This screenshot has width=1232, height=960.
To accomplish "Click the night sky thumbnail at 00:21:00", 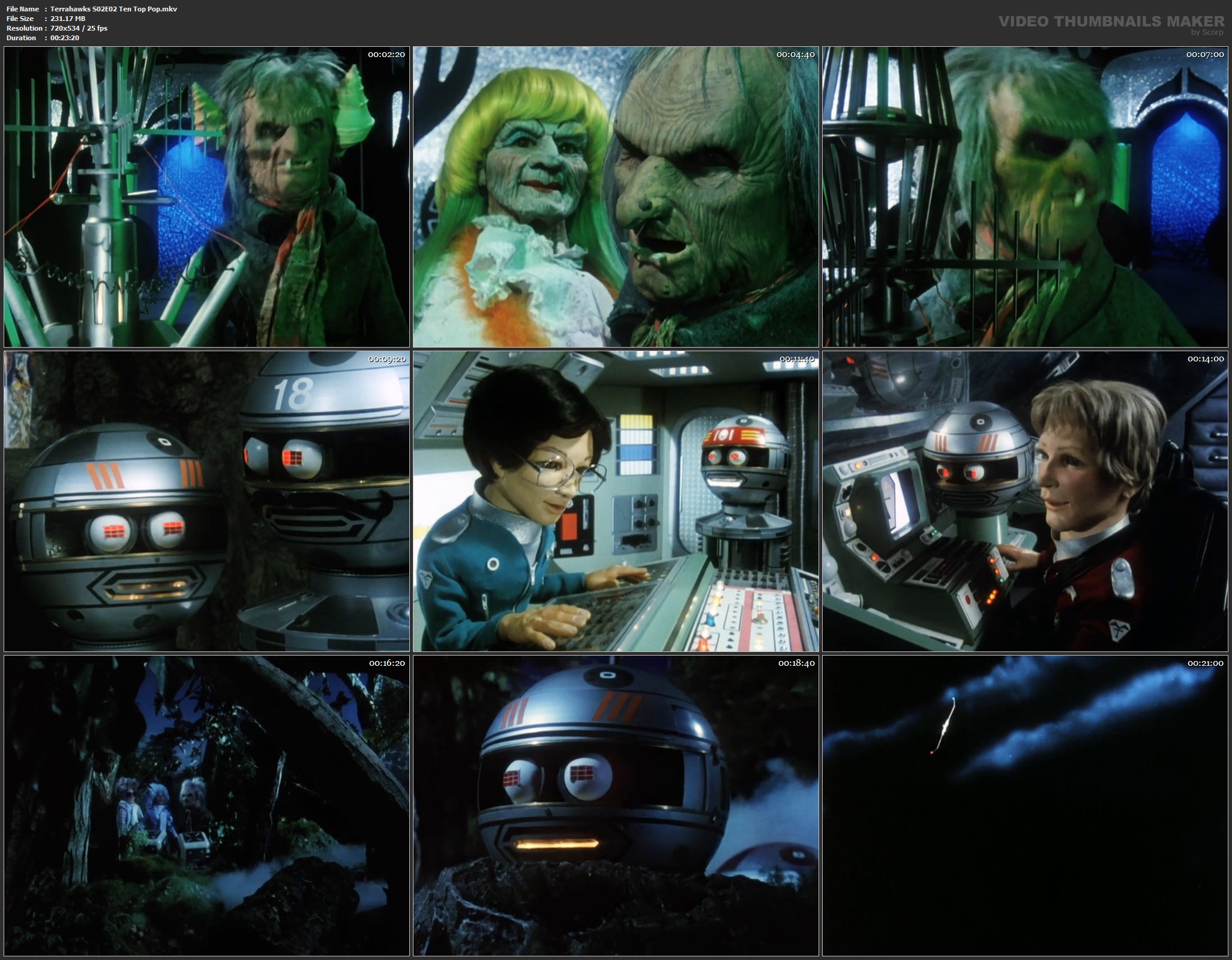I will (x=1025, y=806).
